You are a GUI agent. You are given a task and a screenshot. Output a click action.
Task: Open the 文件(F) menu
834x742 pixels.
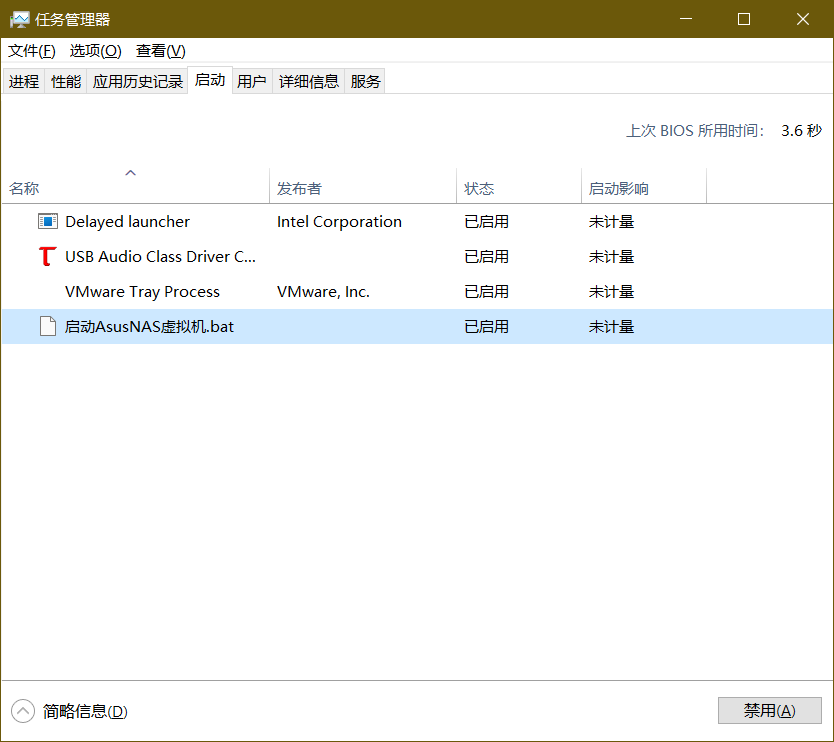(32, 51)
